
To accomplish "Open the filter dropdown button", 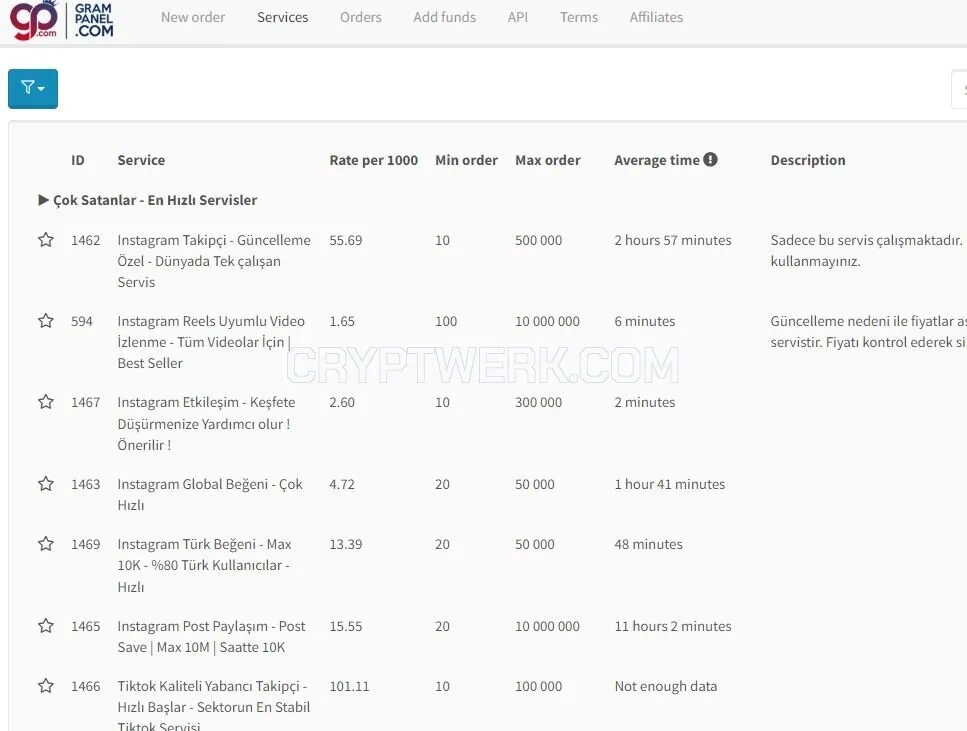I will pyautogui.click(x=33, y=89).
